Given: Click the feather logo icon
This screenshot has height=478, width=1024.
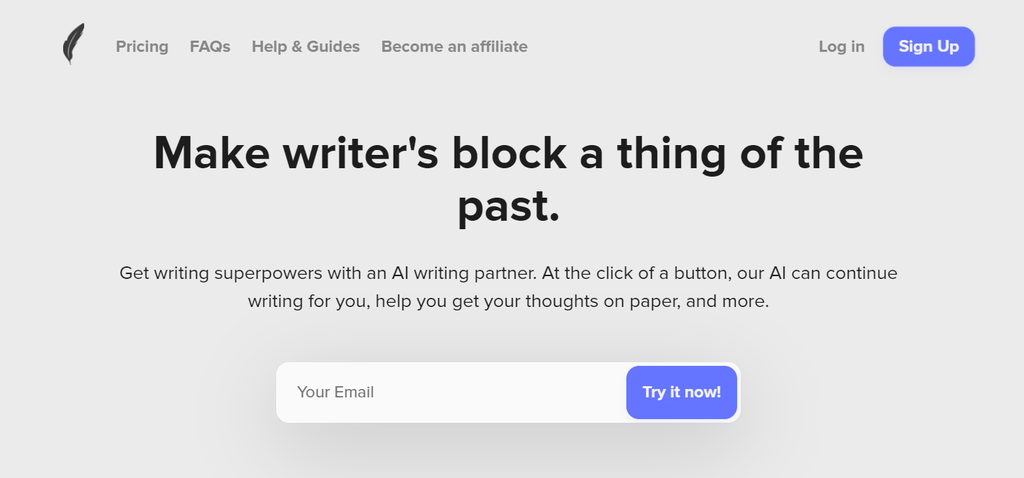Looking at the screenshot, I should coord(73,45).
